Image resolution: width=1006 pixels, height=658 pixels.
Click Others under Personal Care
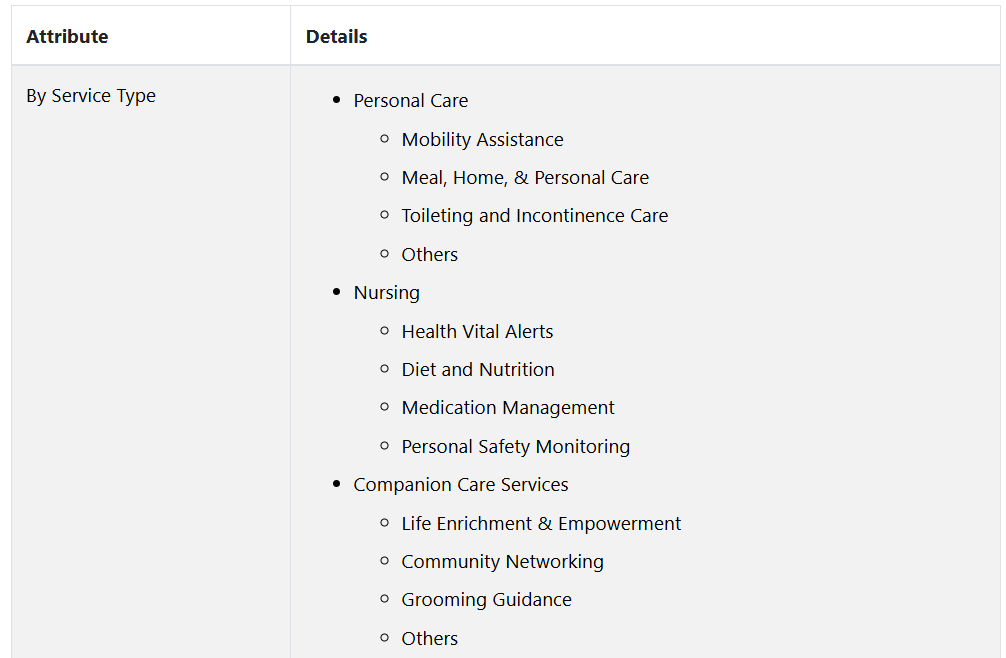pyautogui.click(x=429, y=255)
